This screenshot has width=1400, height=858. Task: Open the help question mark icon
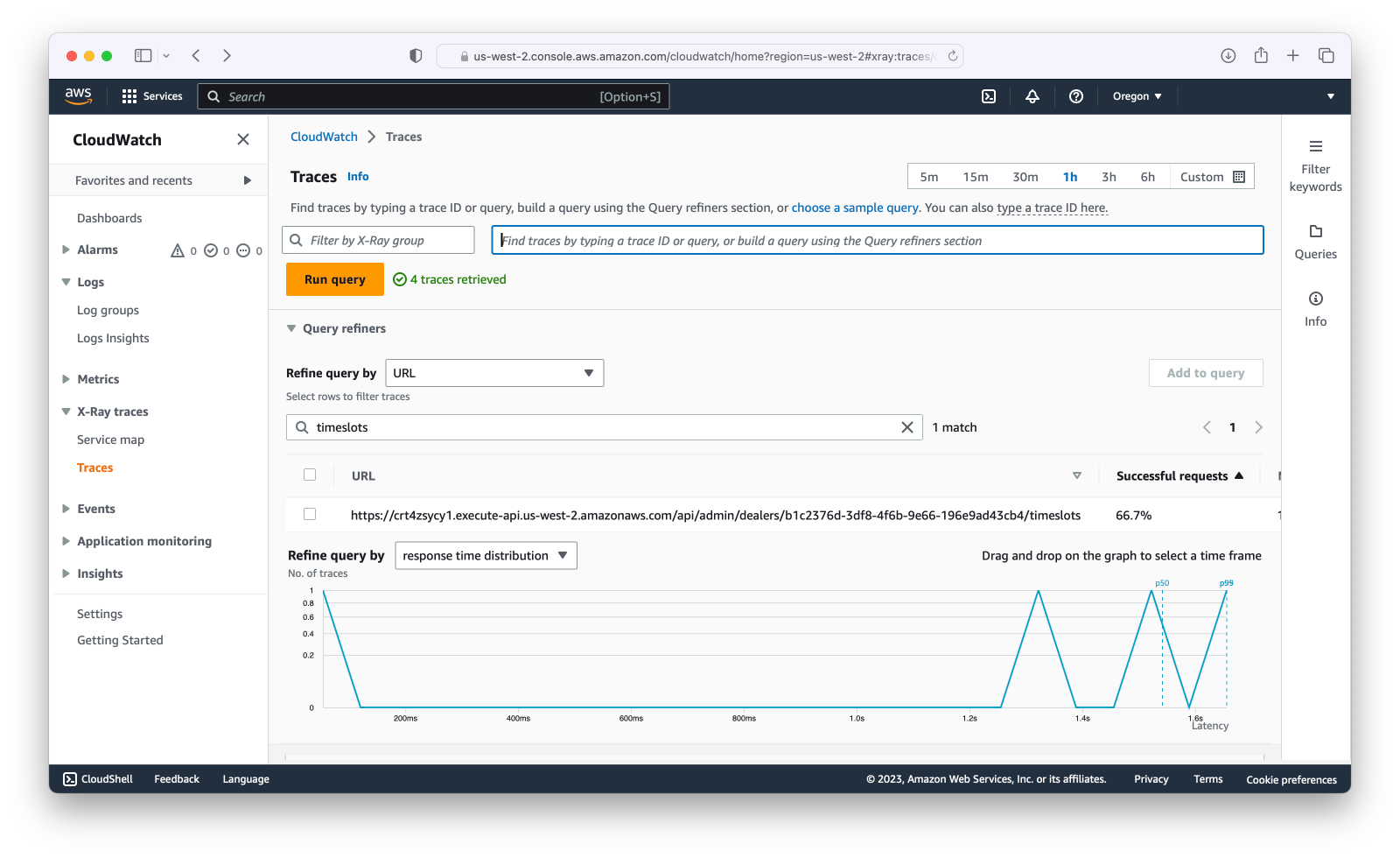(1076, 96)
